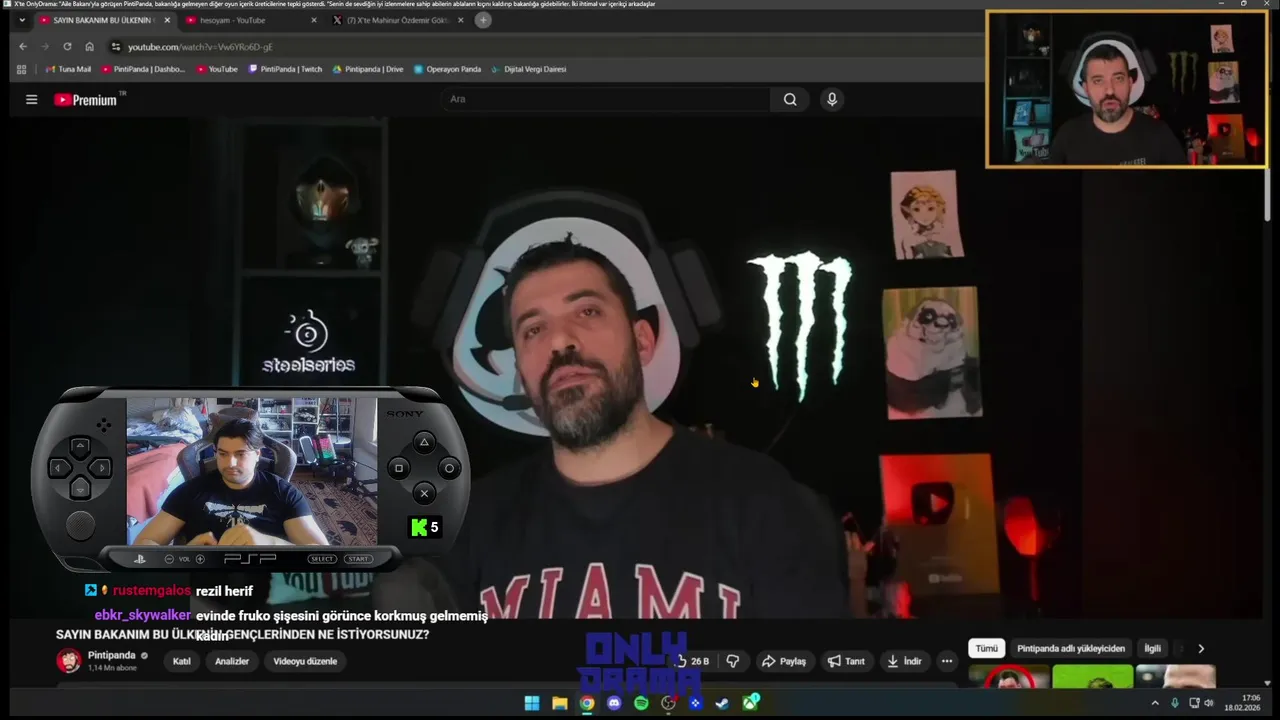The height and width of the screenshot is (720, 1280).
Task: Open the browser home page icon
Action: (89, 47)
